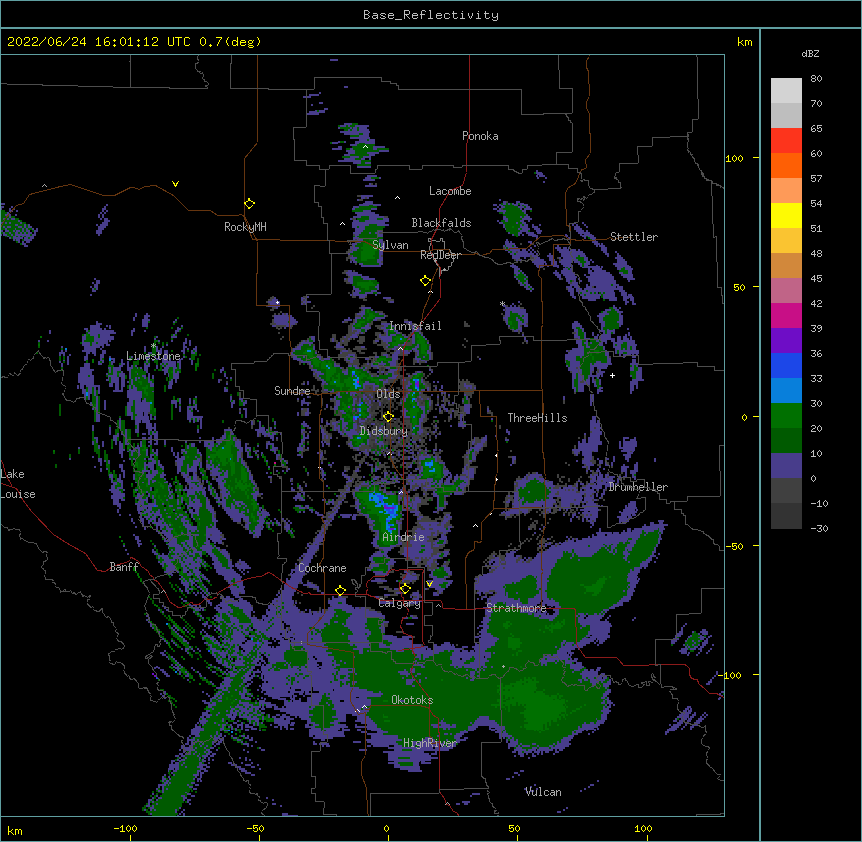
Task: Select the HighRiver label
Action: (x=430, y=743)
